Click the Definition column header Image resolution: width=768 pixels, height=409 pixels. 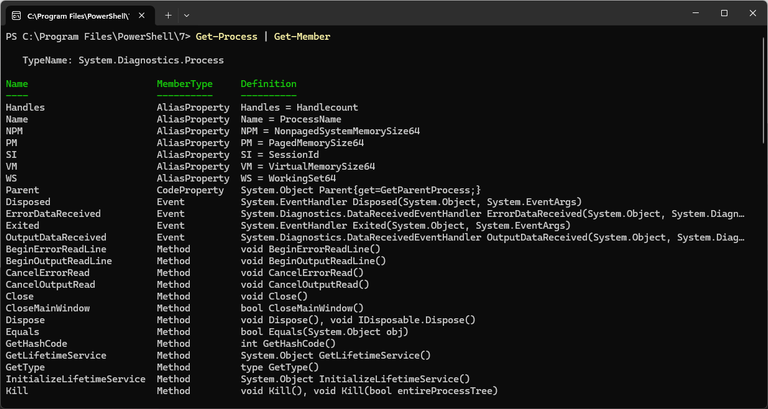tap(268, 84)
